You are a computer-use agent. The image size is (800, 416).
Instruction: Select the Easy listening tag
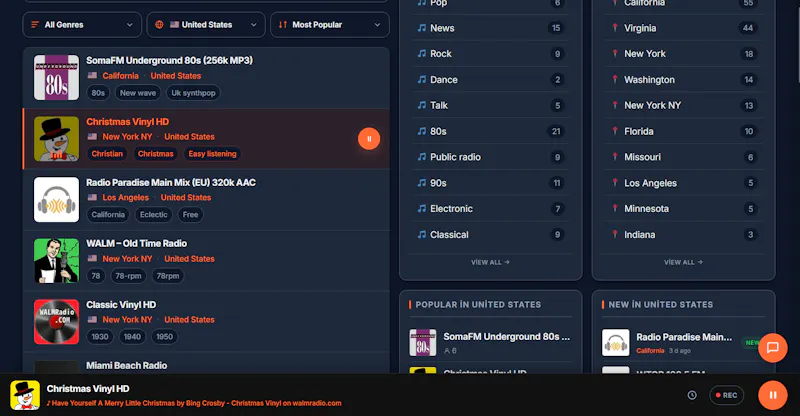click(x=212, y=154)
